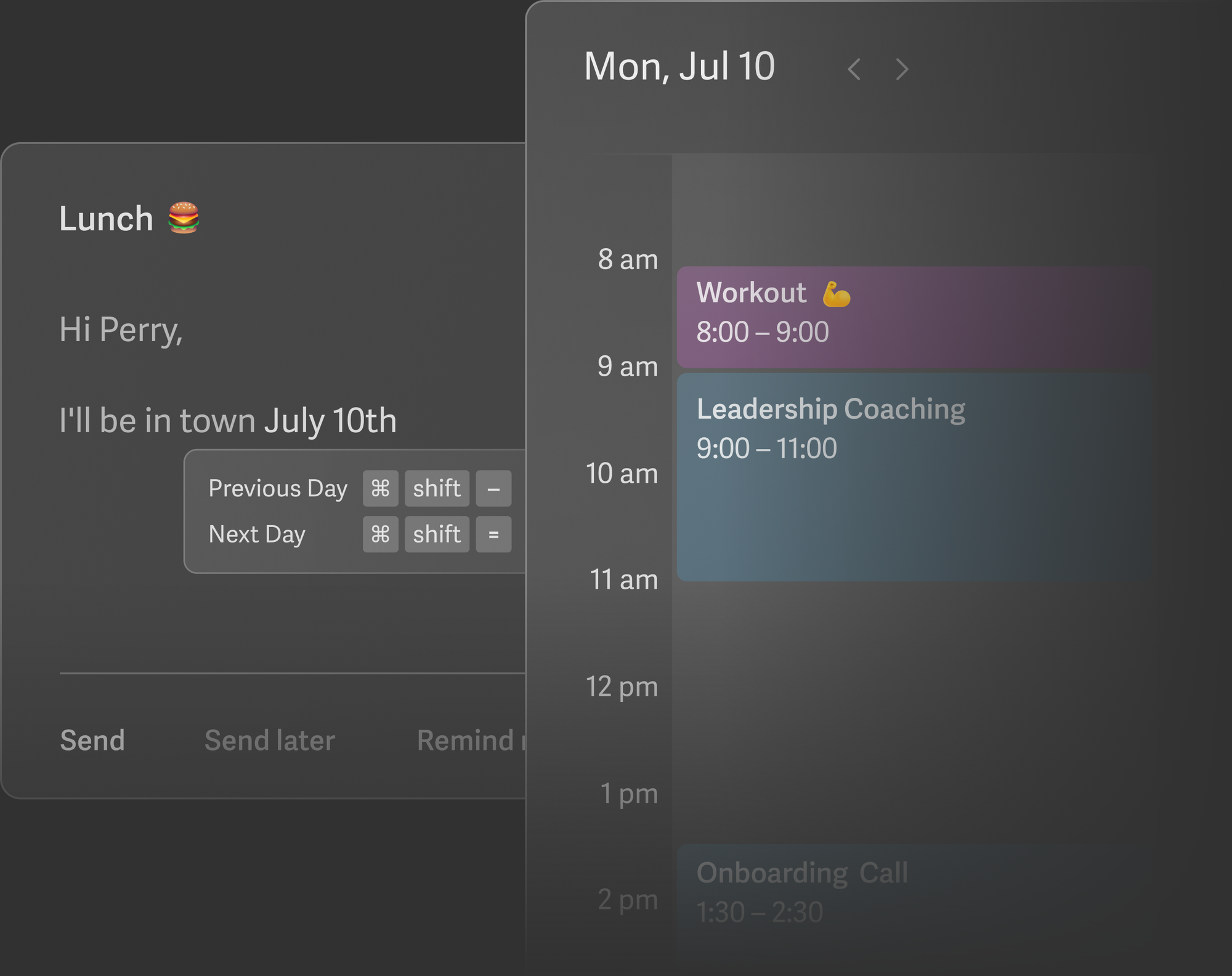Viewport: 1232px width, 976px height.
Task: Go to previous day using left chevron
Action: [854, 69]
